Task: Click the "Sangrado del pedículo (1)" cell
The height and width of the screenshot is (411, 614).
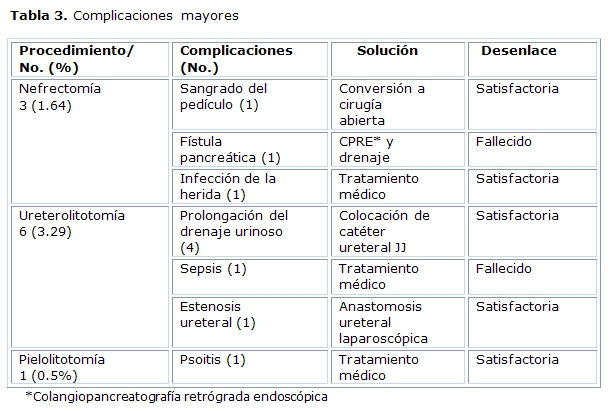Action: click(x=223, y=97)
